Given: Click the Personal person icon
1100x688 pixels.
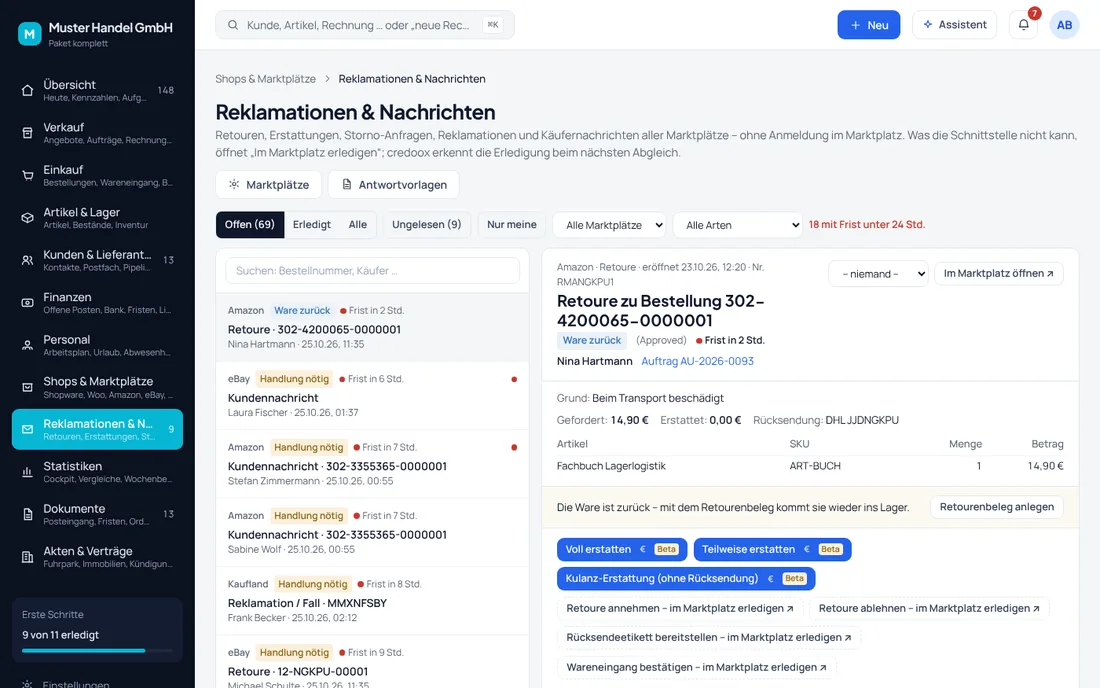Looking at the screenshot, I should [27, 345].
